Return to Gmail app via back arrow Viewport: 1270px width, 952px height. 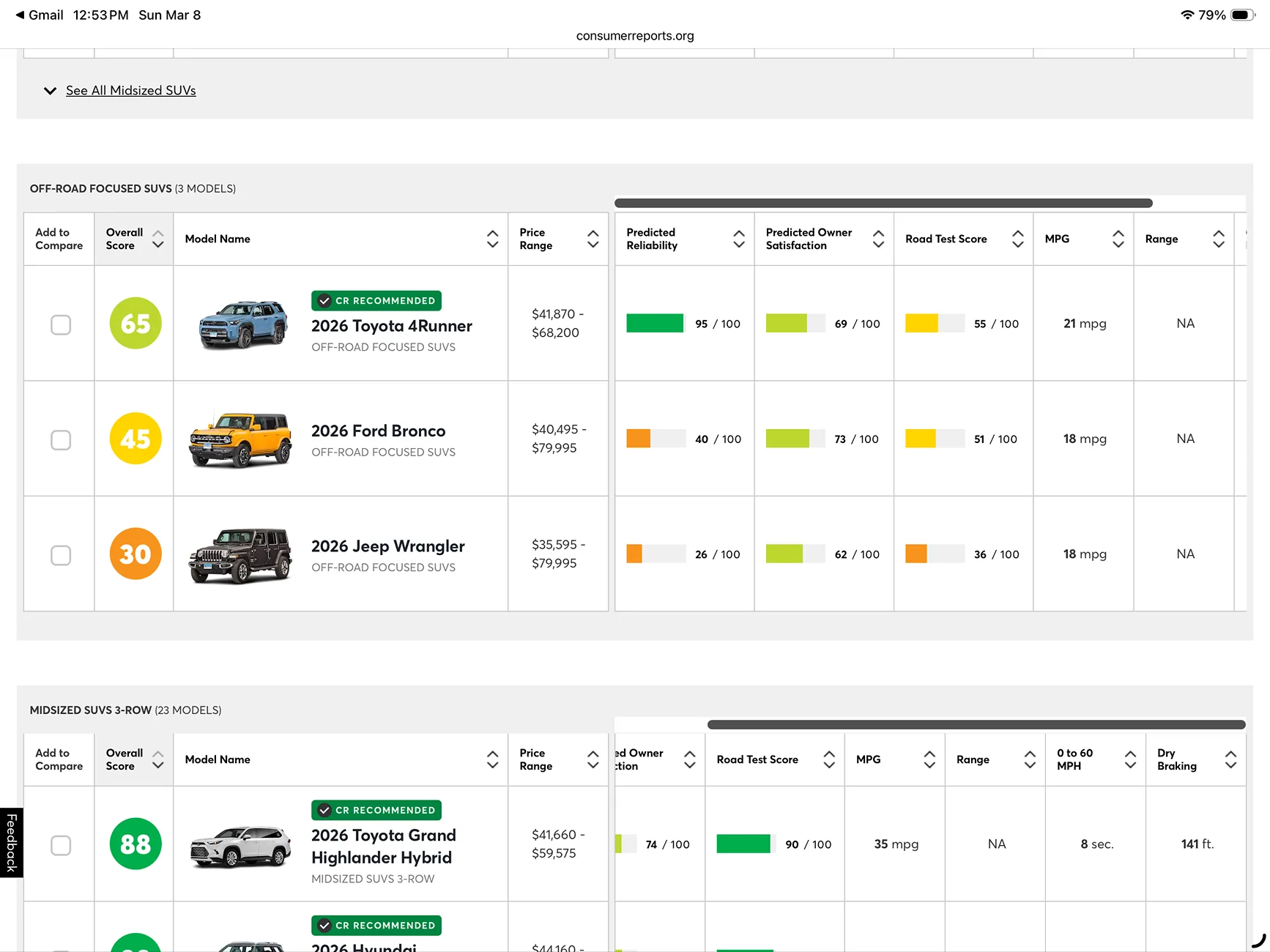point(20,15)
